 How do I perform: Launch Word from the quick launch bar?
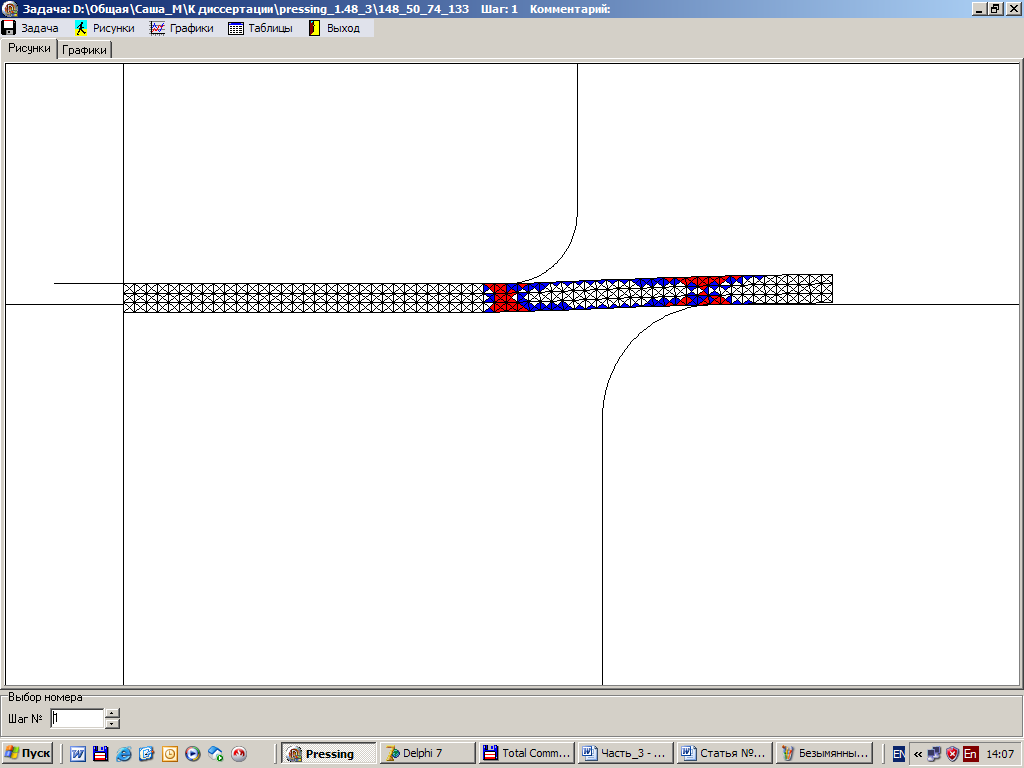pyautogui.click(x=78, y=754)
